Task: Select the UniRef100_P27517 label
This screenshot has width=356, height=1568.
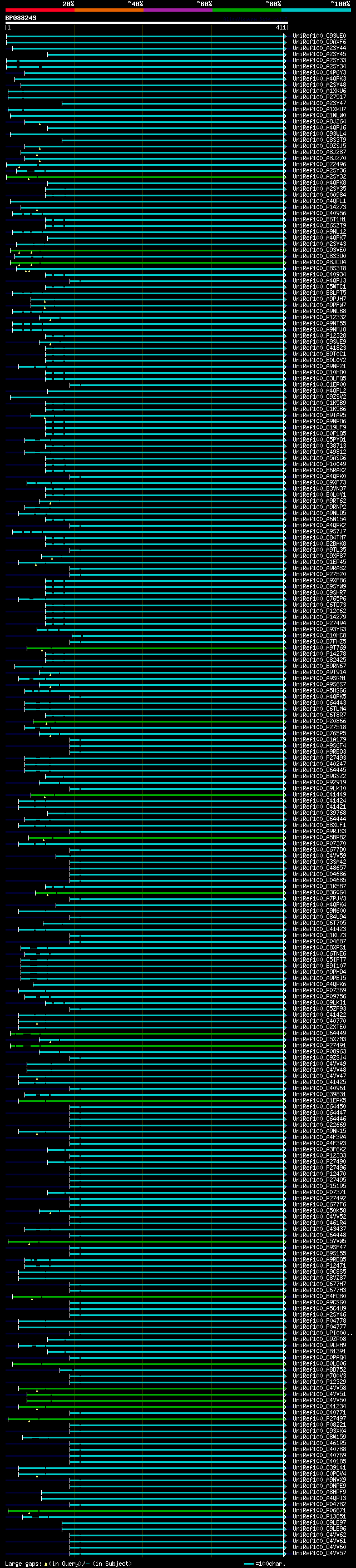Action: (319, 97)
